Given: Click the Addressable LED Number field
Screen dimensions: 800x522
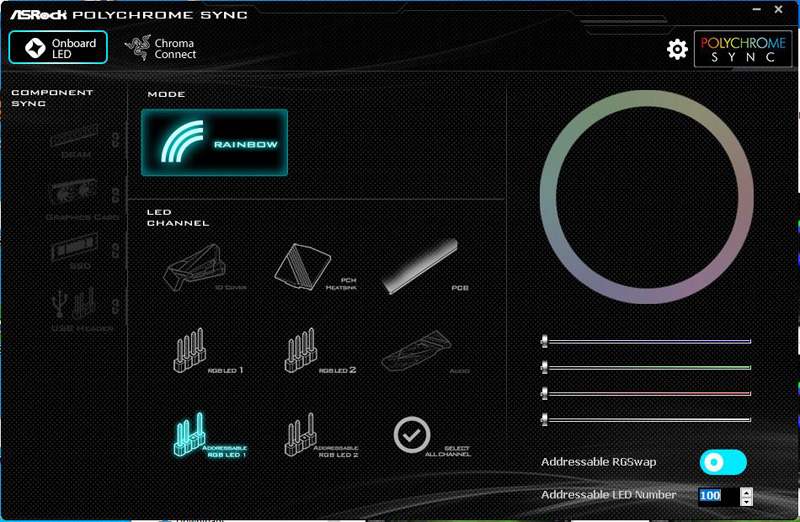Looking at the screenshot, I should click(x=718, y=495).
